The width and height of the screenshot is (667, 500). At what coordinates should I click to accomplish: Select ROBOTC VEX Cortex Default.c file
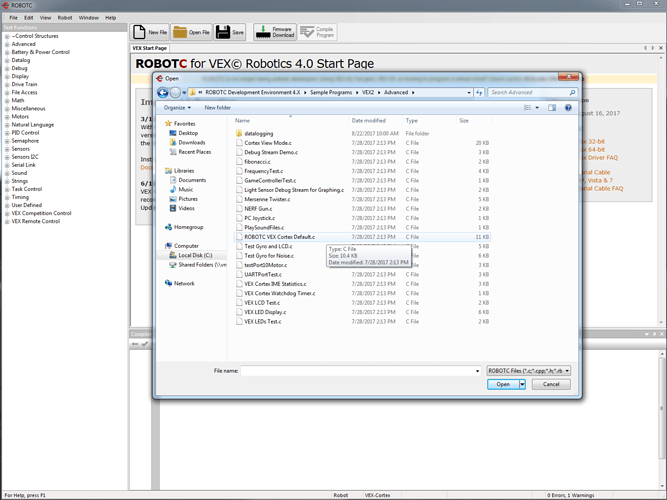pyautogui.click(x=362, y=237)
